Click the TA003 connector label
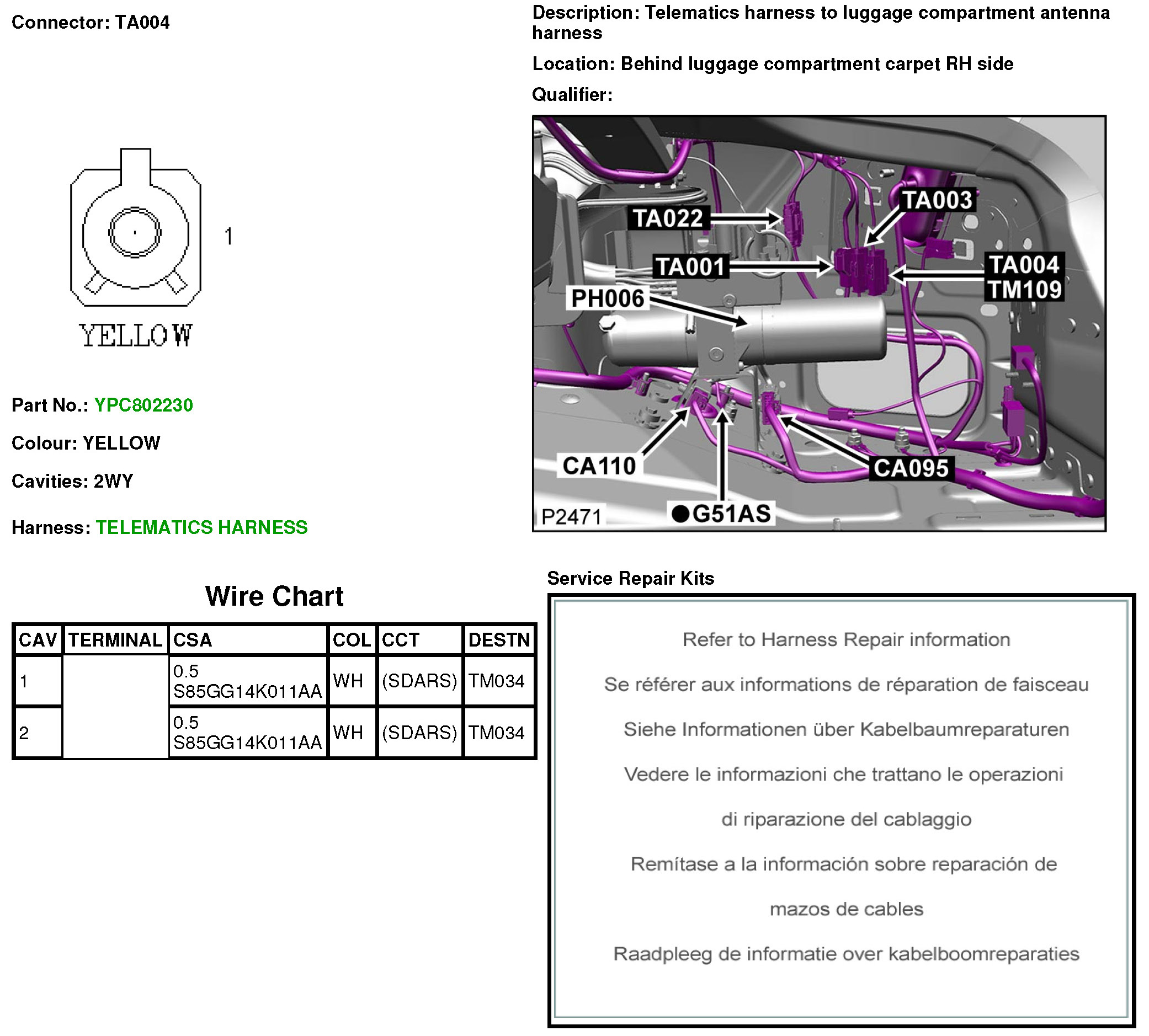This screenshot has width=1149, height=1036. coord(937,200)
